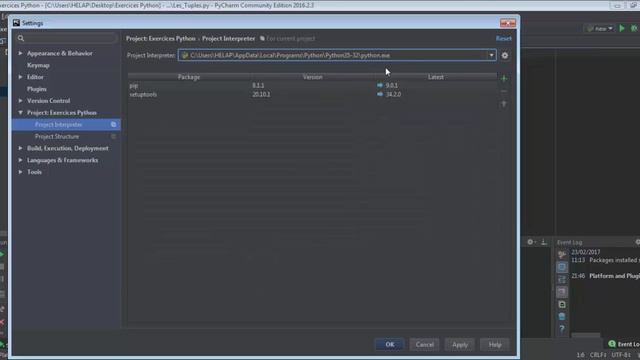
Task: Click the Apply button
Action: pos(460,344)
